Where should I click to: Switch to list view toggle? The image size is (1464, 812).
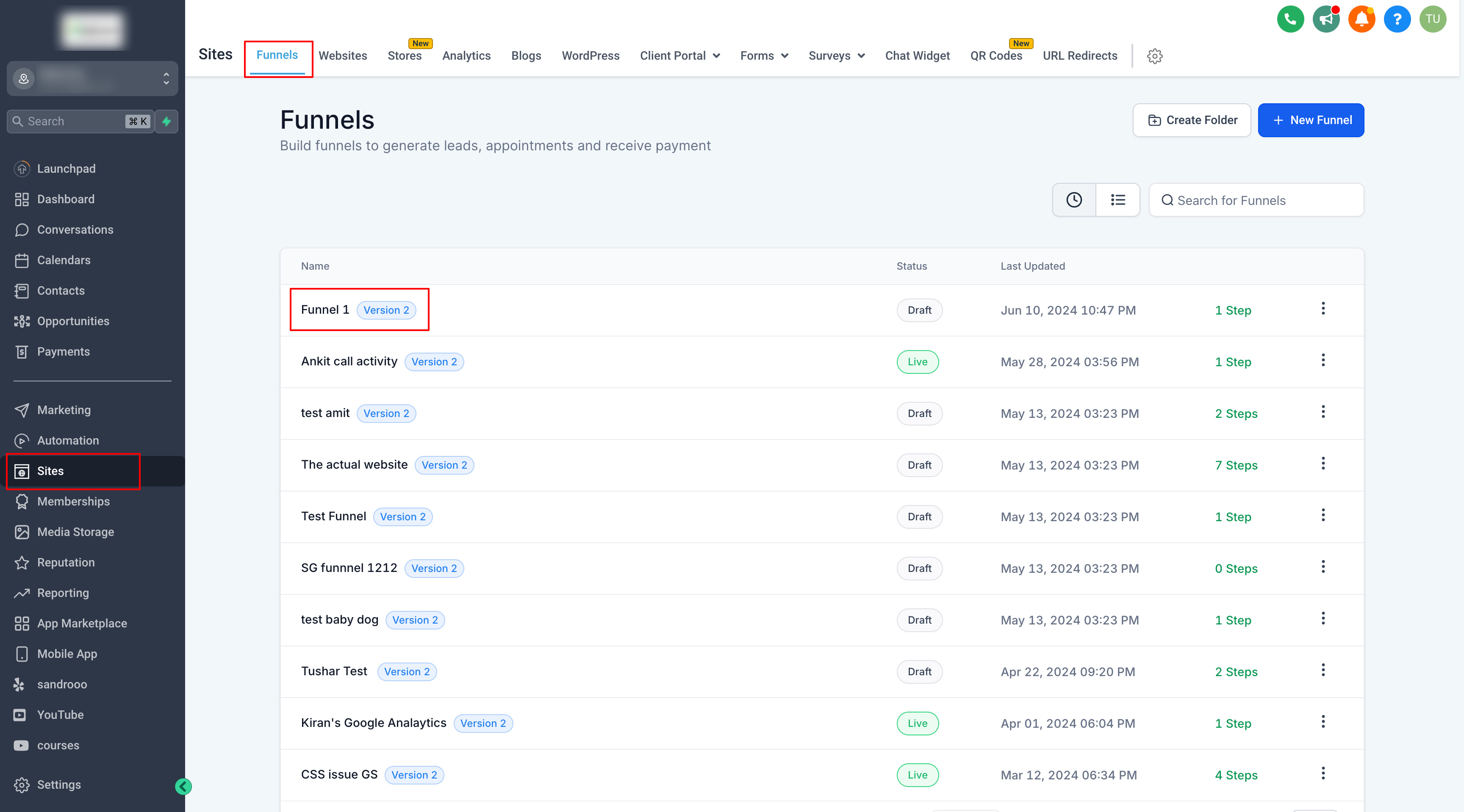pos(1117,200)
